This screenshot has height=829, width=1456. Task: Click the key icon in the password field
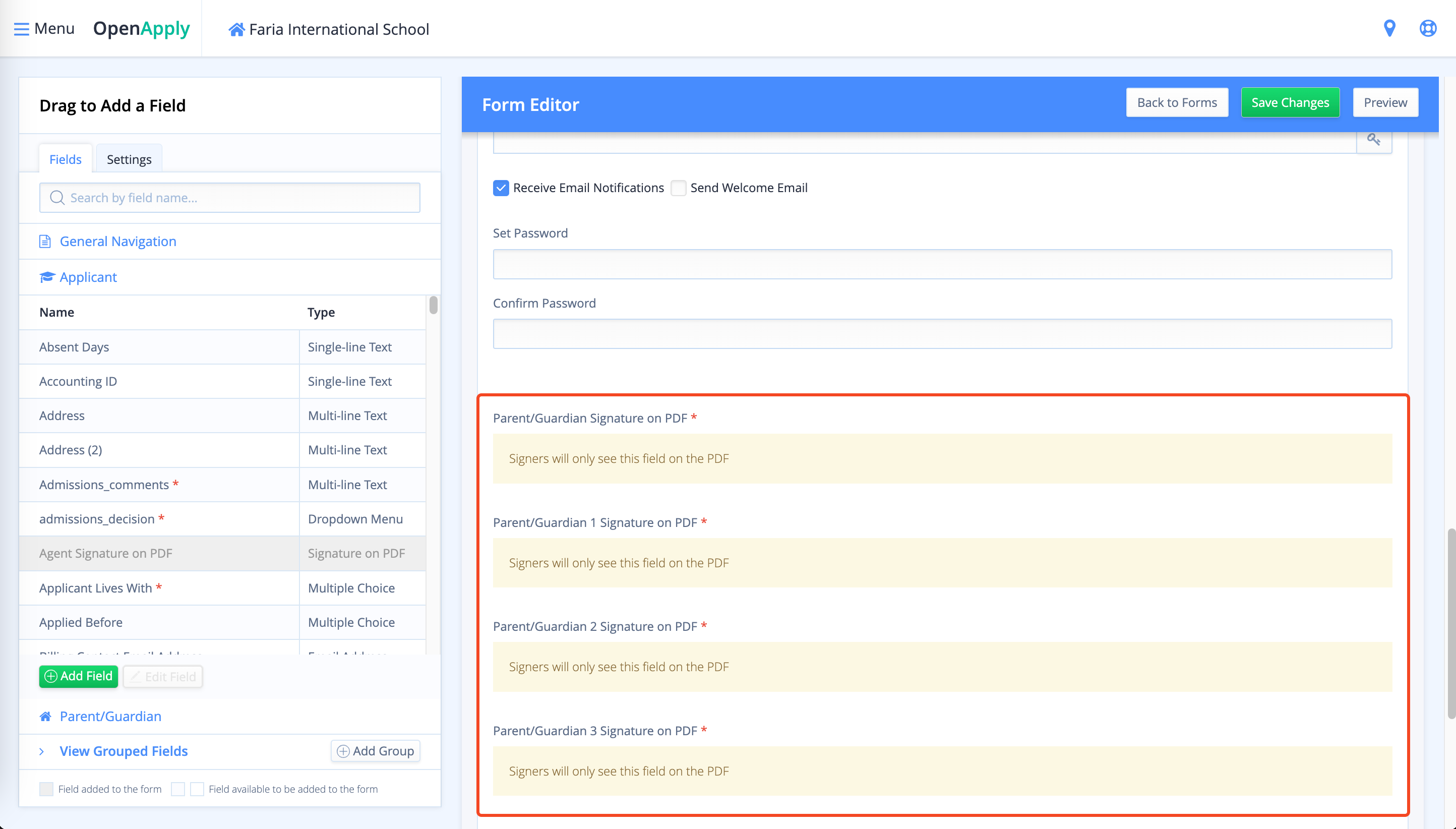click(x=1373, y=140)
